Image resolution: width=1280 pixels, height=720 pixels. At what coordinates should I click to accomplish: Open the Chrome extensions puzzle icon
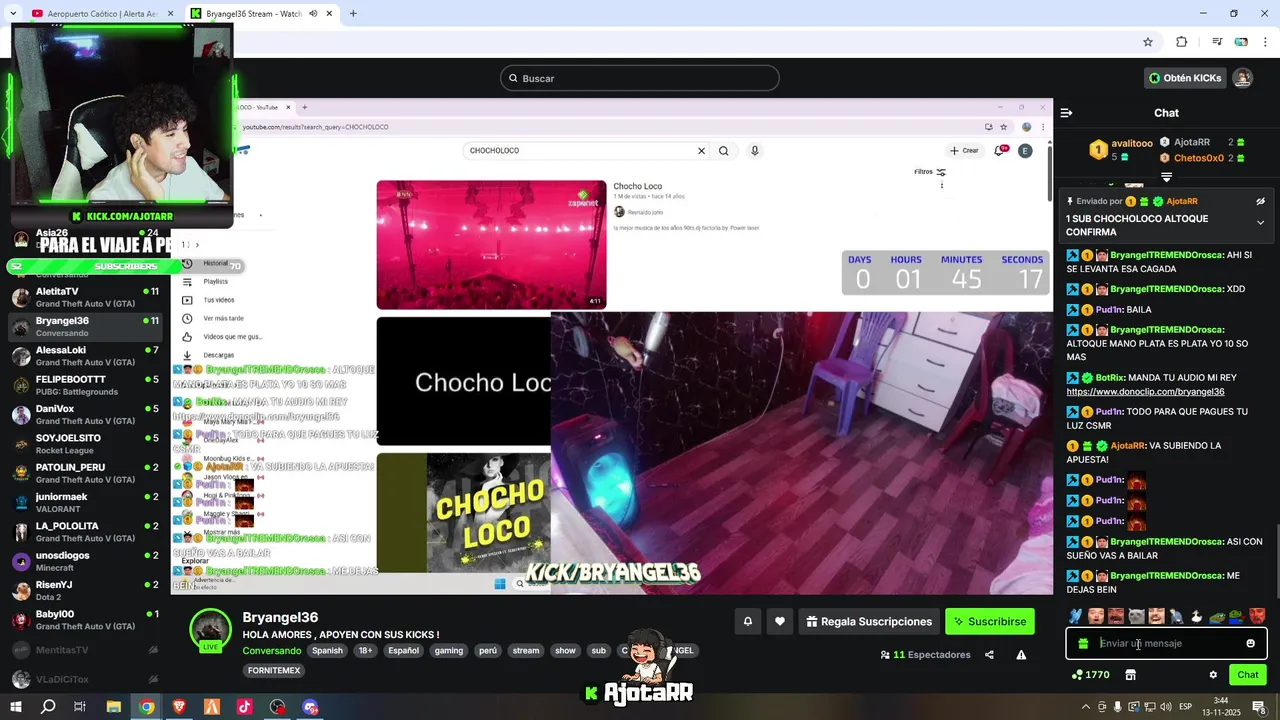(x=1182, y=42)
